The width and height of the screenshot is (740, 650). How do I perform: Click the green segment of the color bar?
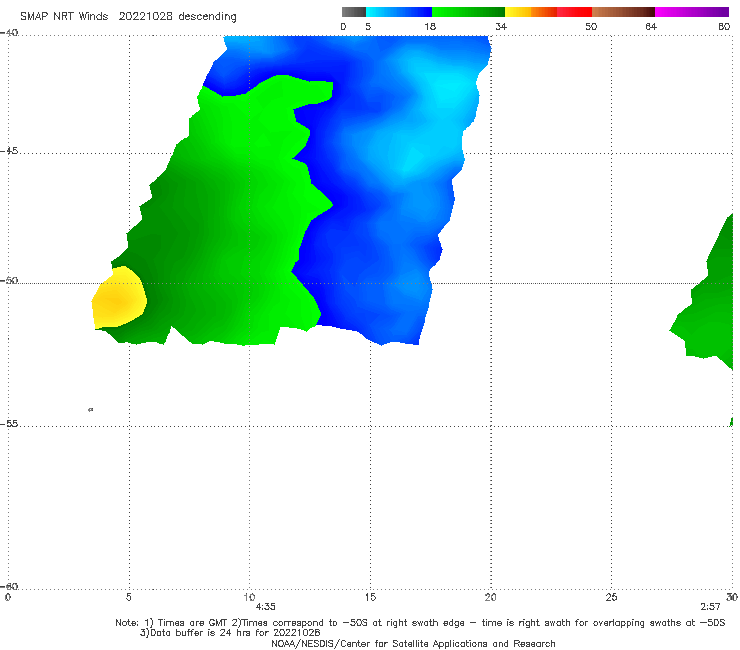[468, 12]
